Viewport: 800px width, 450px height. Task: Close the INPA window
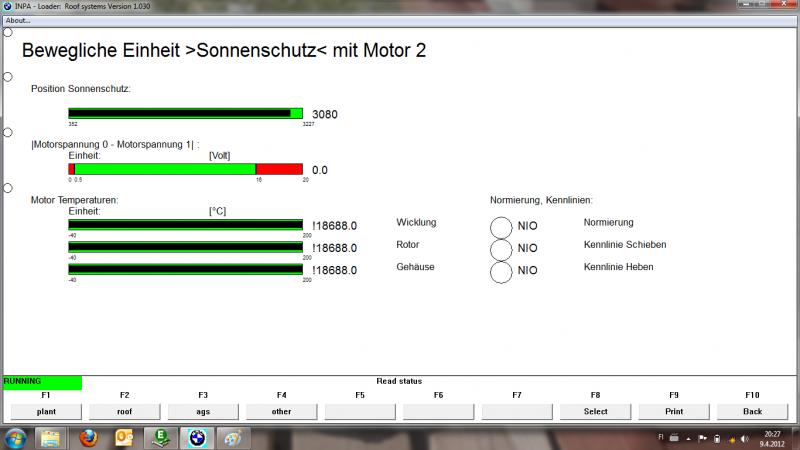click(x=784, y=4)
